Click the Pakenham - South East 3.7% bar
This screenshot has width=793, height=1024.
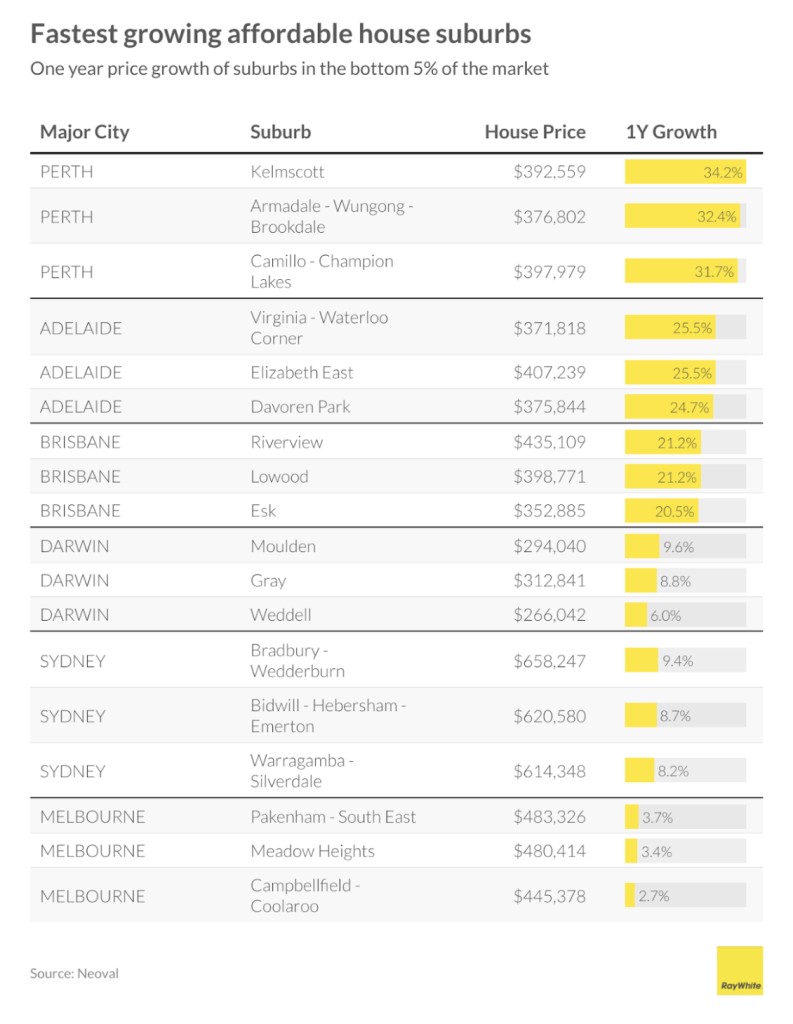click(x=632, y=817)
